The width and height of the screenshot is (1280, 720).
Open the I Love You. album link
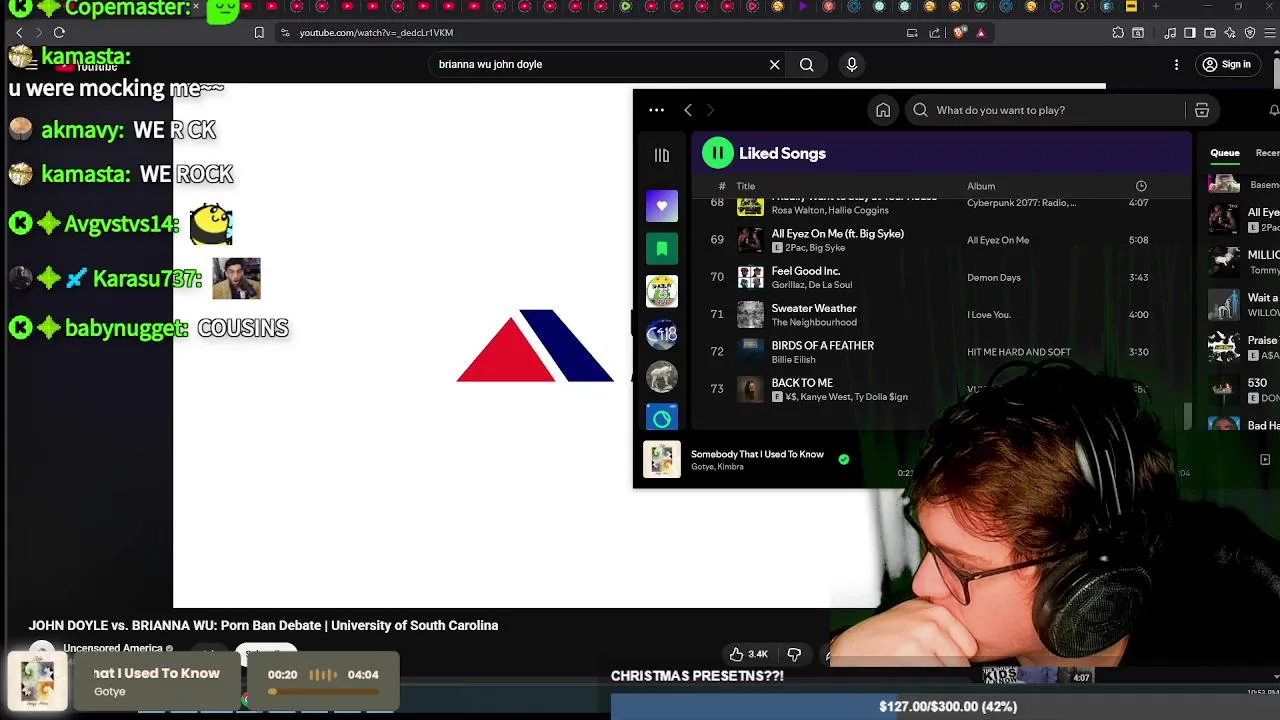click(989, 315)
